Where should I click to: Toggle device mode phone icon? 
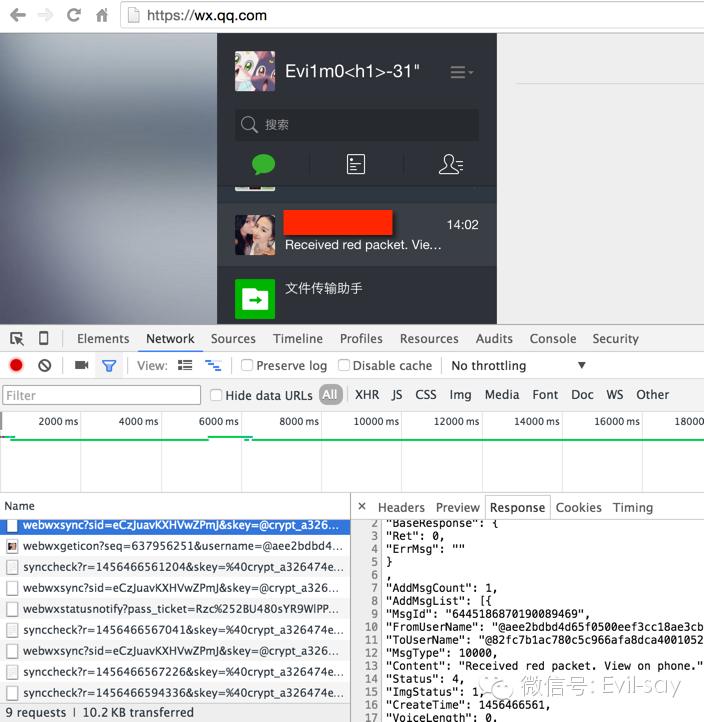coord(44,338)
